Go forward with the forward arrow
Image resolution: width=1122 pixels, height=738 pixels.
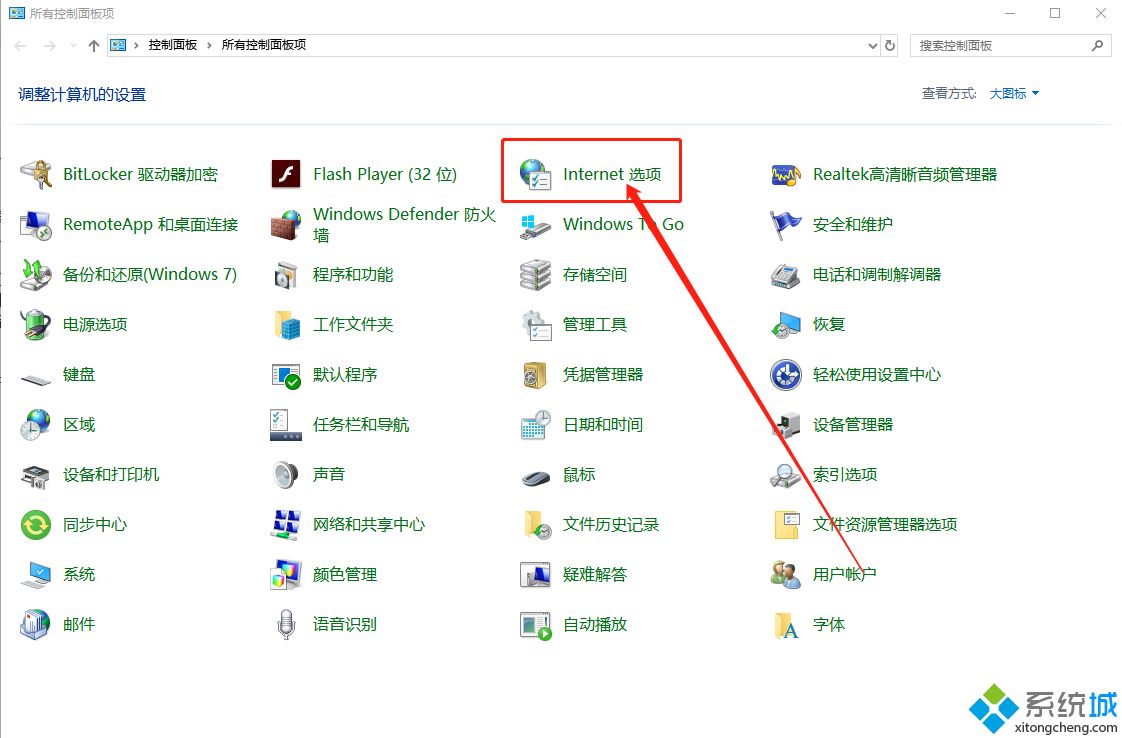coord(49,46)
